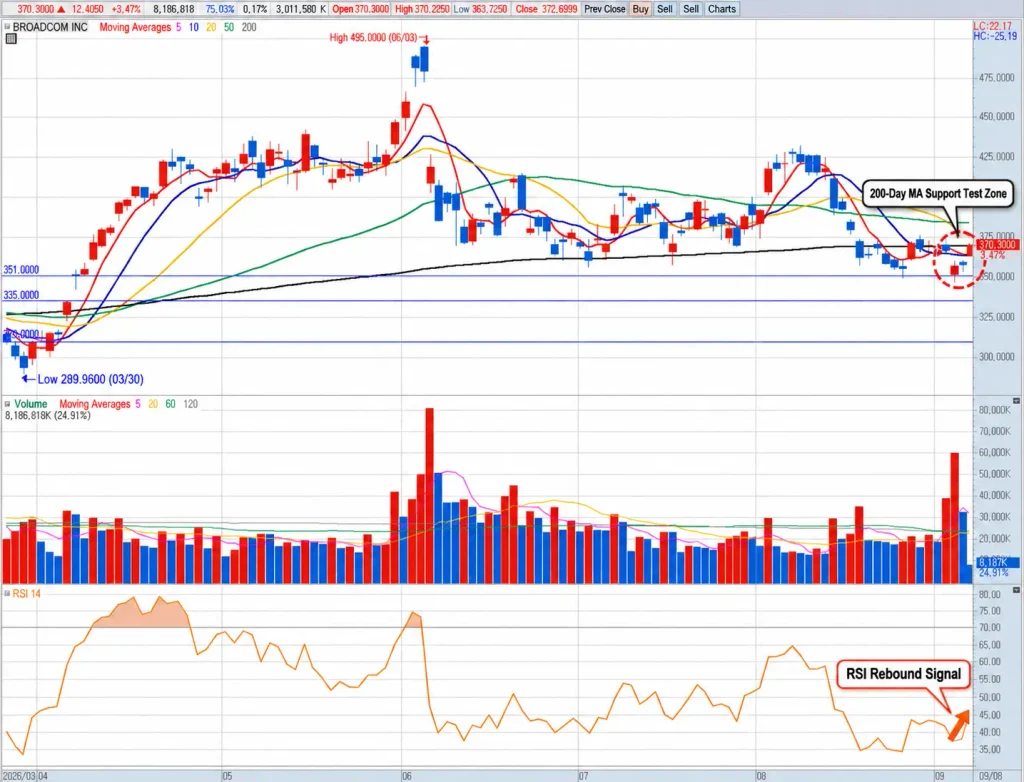This screenshot has height=782, width=1024.
Task: Click the small icon before Volume label
Action: pos(7,404)
